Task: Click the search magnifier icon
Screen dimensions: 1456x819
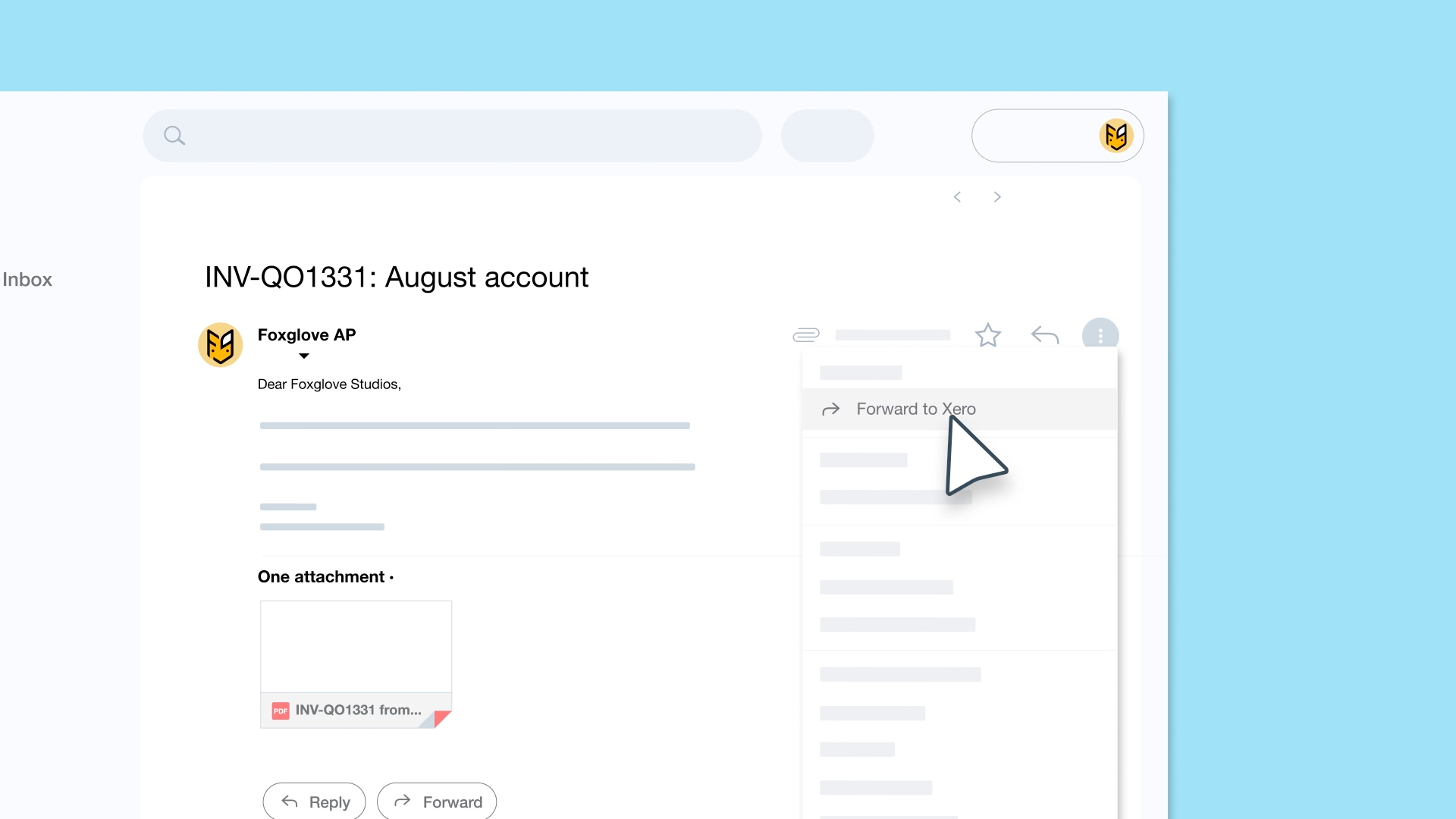Action: point(174,136)
